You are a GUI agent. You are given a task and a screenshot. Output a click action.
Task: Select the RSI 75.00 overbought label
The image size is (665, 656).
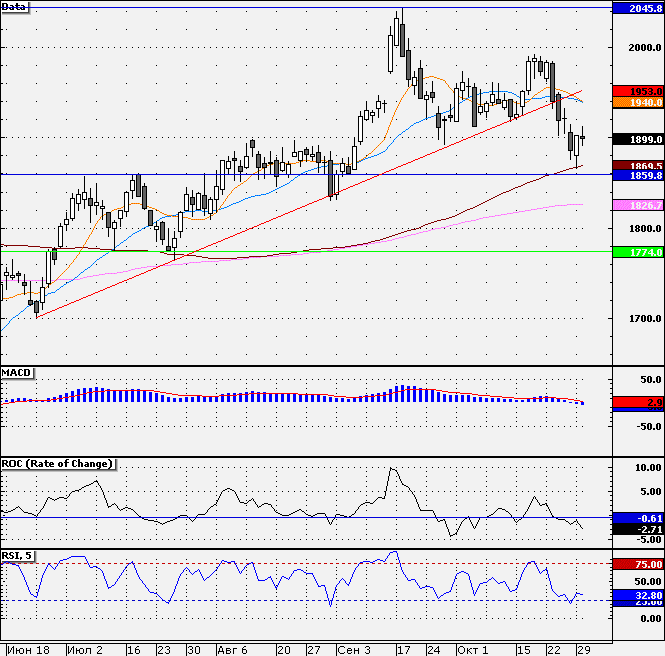[x=638, y=564]
